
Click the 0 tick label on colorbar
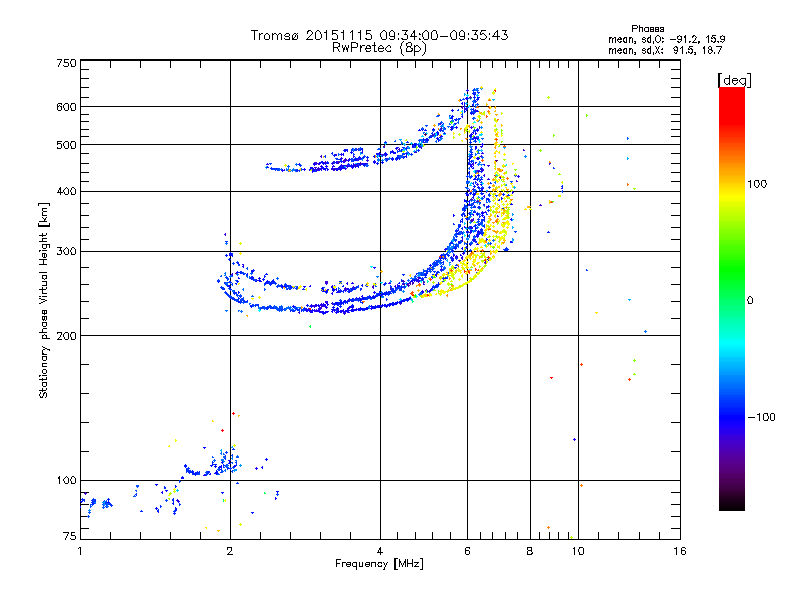[750, 301]
